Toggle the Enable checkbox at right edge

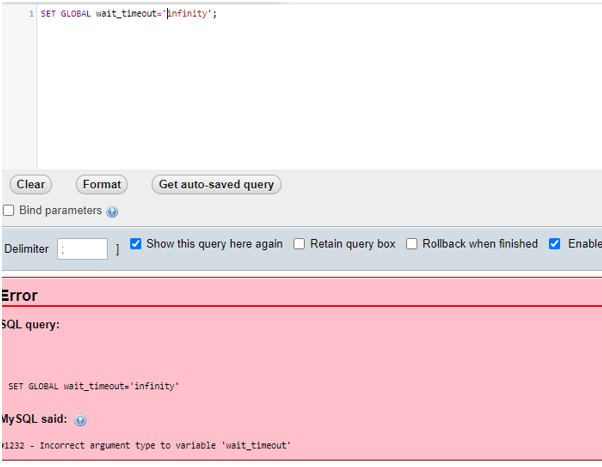[x=554, y=244]
